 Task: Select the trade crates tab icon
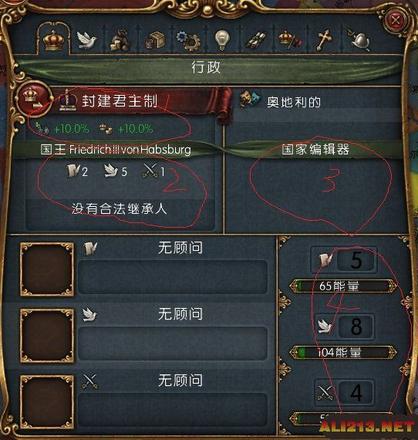pyautogui.click(x=155, y=40)
